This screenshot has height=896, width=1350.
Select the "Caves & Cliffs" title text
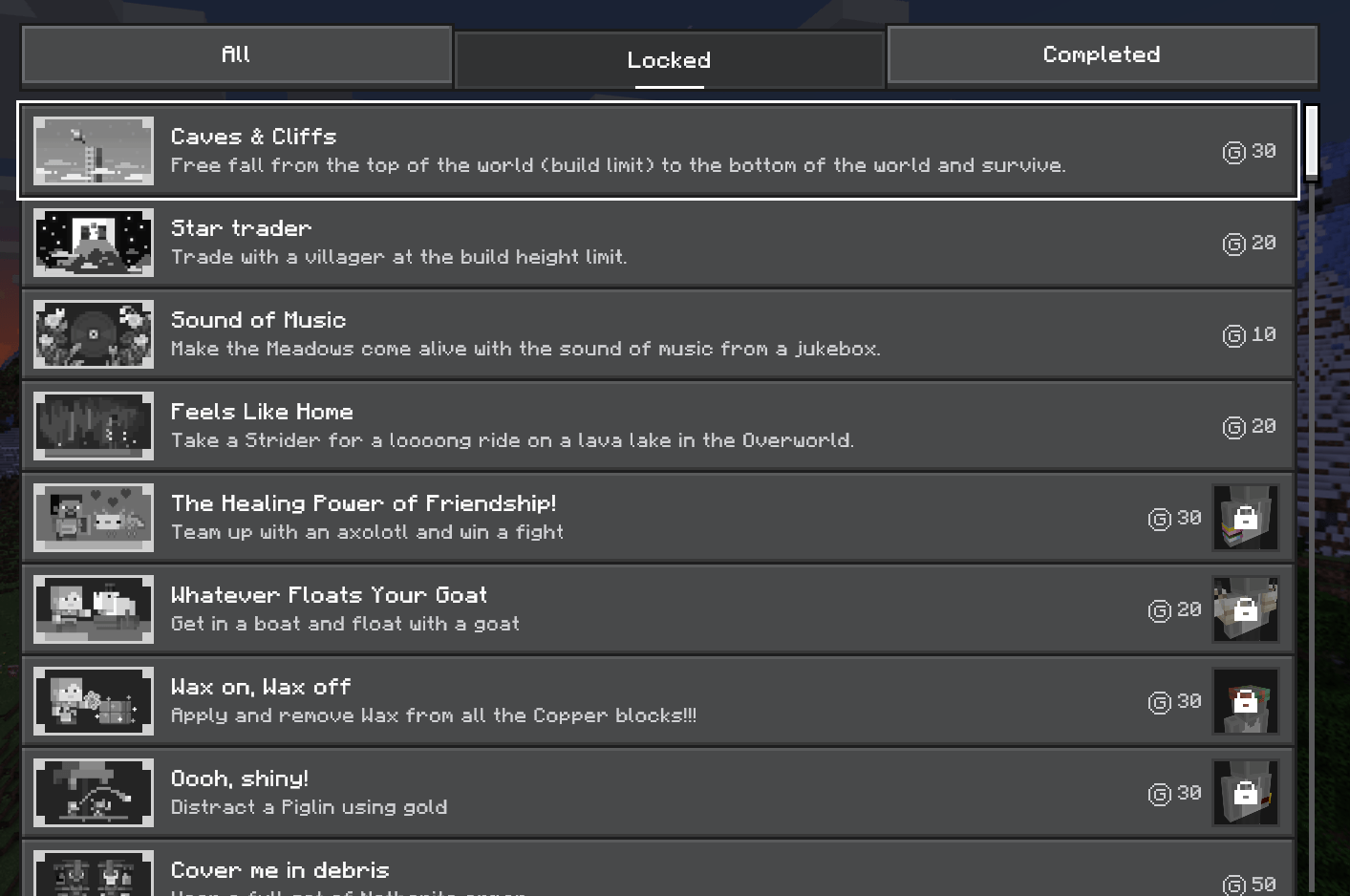point(253,137)
